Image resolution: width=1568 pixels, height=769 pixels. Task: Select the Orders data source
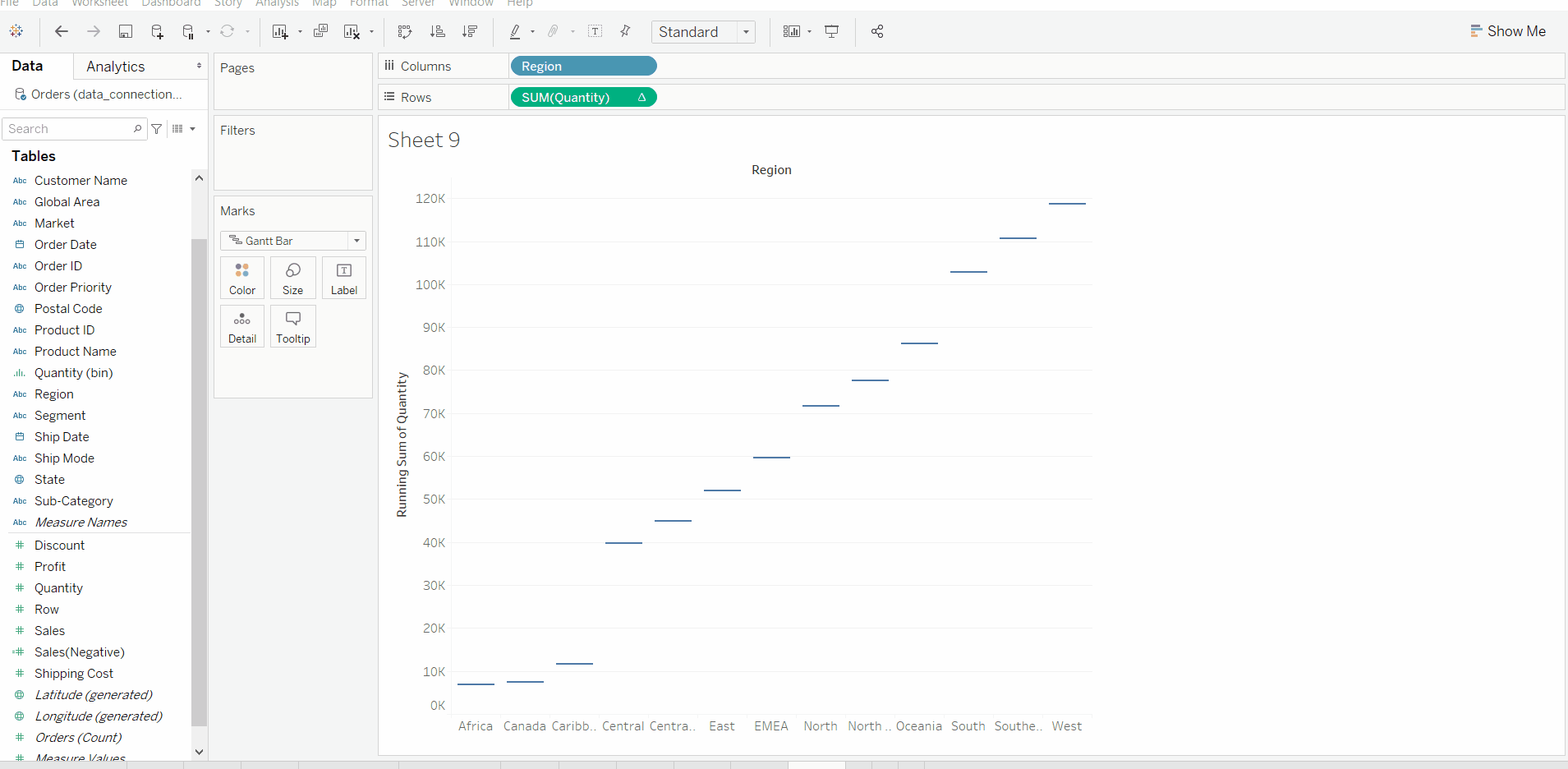pos(106,94)
